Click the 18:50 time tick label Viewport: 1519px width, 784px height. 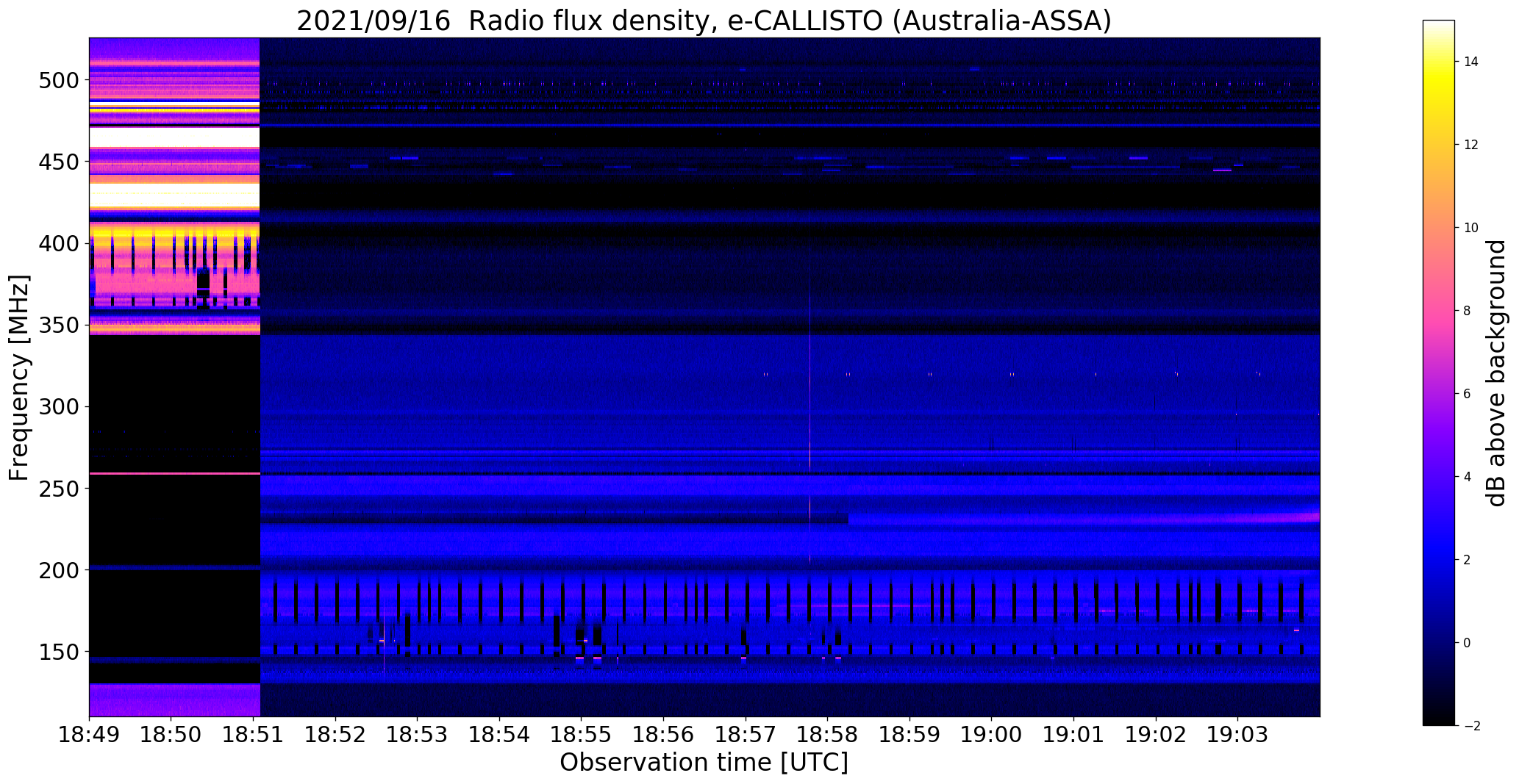[171, 736]
